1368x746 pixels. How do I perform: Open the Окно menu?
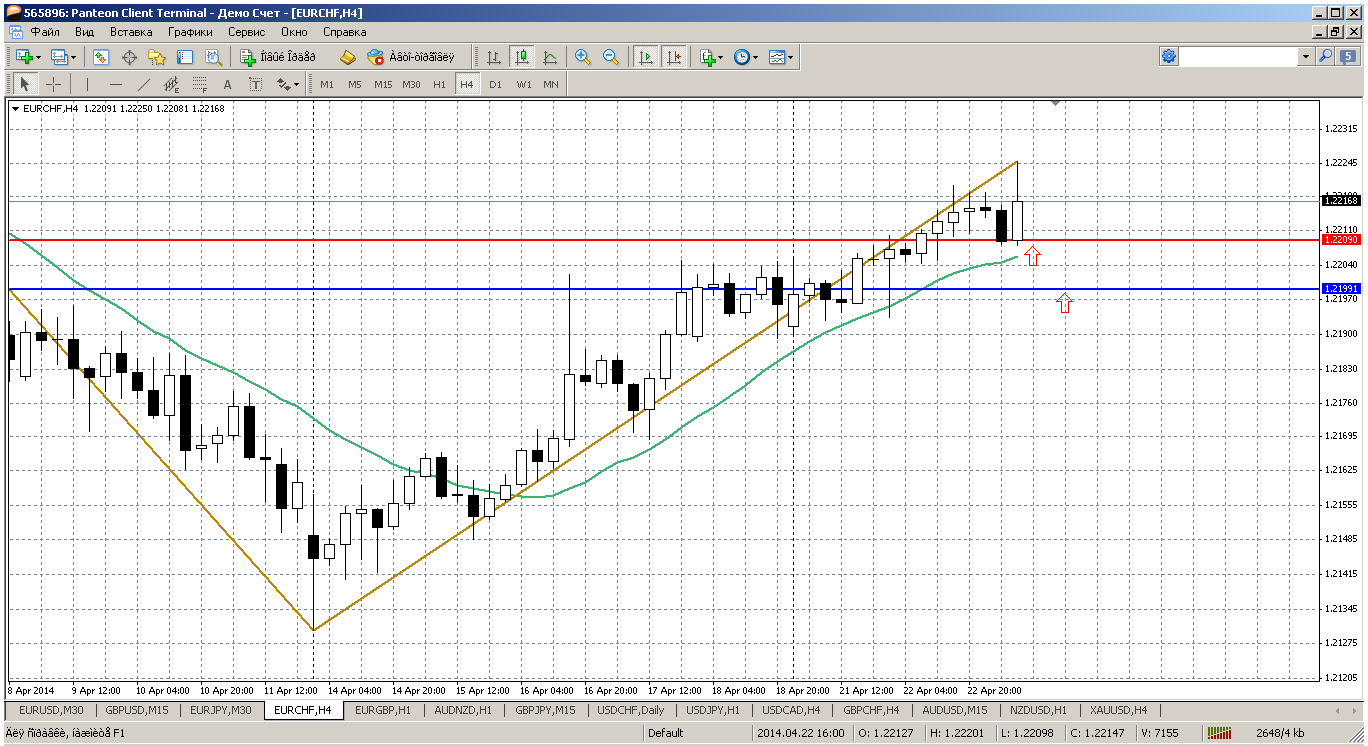point(295,32)
